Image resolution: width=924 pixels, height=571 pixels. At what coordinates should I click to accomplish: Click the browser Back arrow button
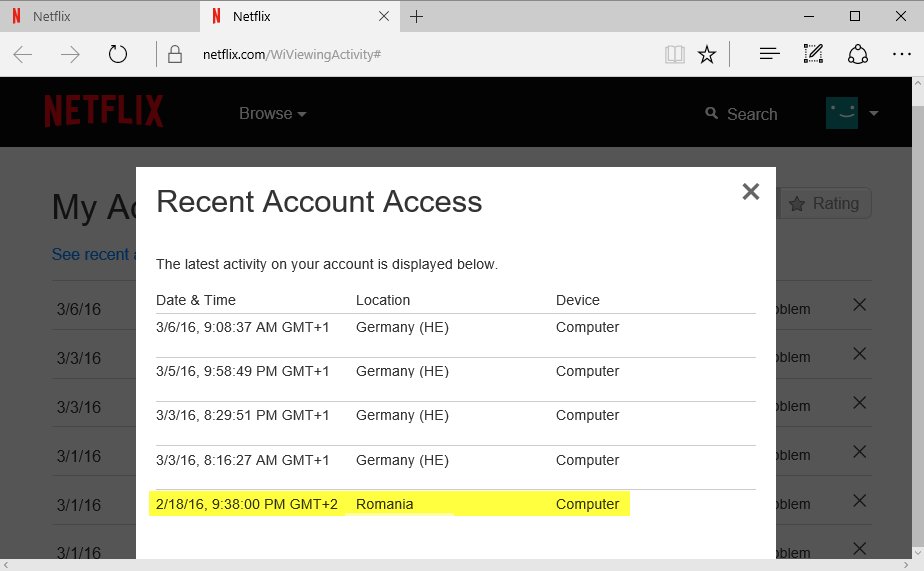23,54
